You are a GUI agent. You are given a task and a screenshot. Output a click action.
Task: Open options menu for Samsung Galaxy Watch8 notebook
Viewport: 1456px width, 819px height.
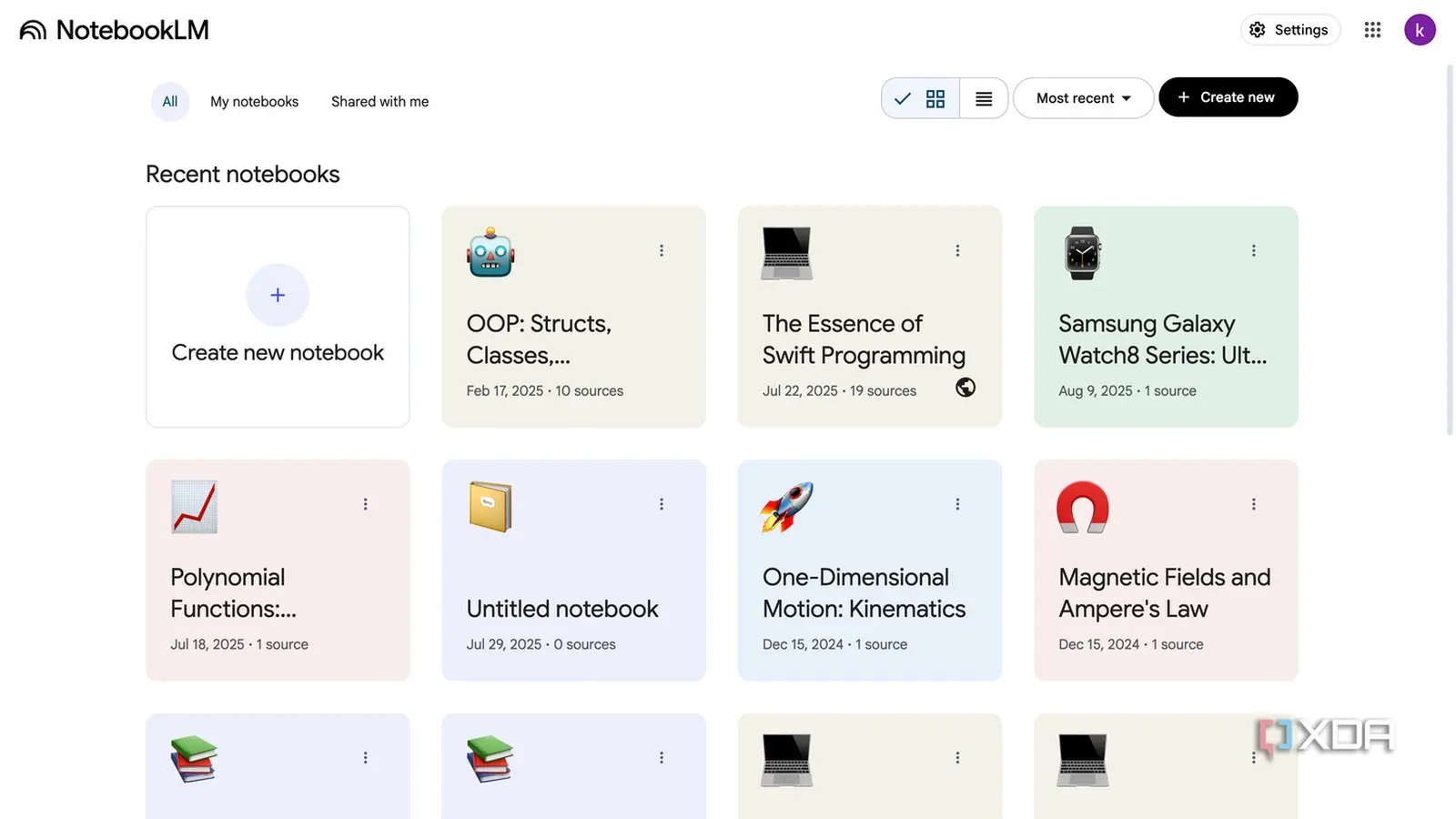[x=1253, y=250]
